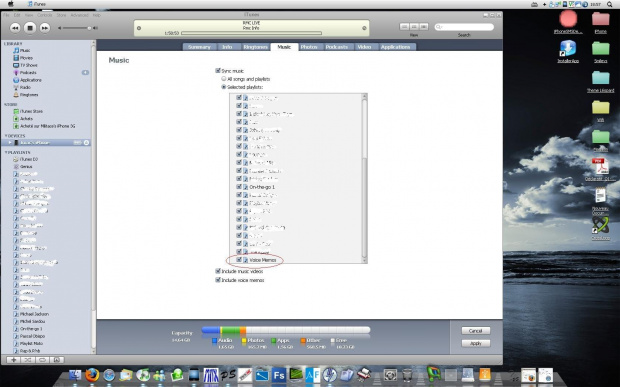Expand the iPhone device disclosure triangle
The image size is (620, 387).
coord(10,143)
